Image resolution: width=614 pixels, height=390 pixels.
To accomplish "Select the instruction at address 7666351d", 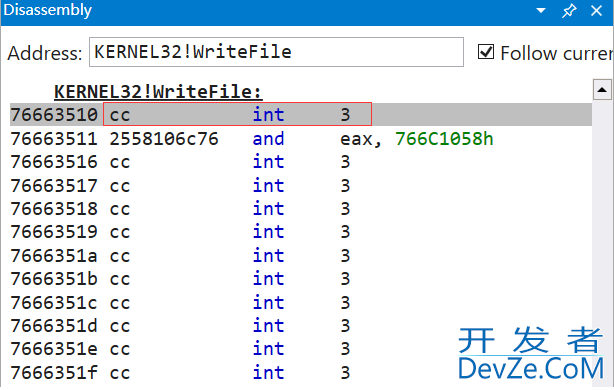I will point(301,325).
